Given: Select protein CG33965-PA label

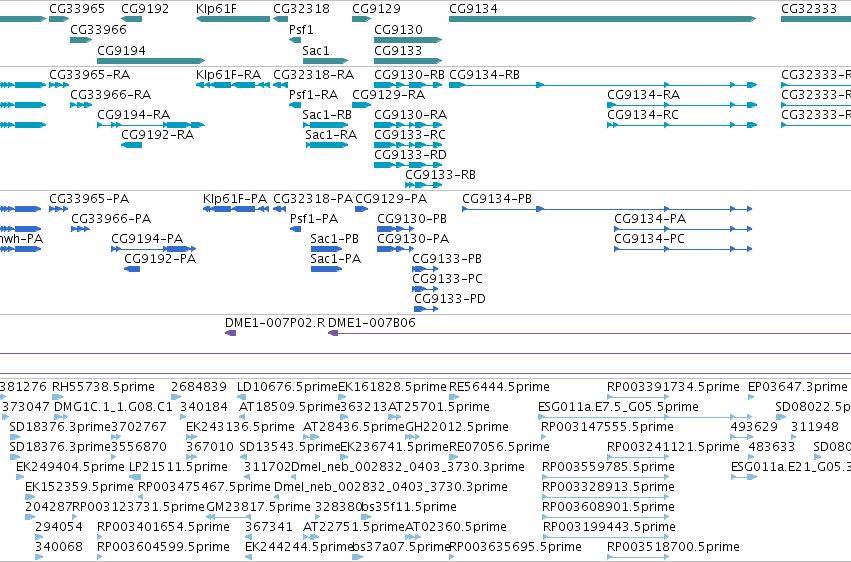Looking at the screenshot, I should tap(89, 199).
